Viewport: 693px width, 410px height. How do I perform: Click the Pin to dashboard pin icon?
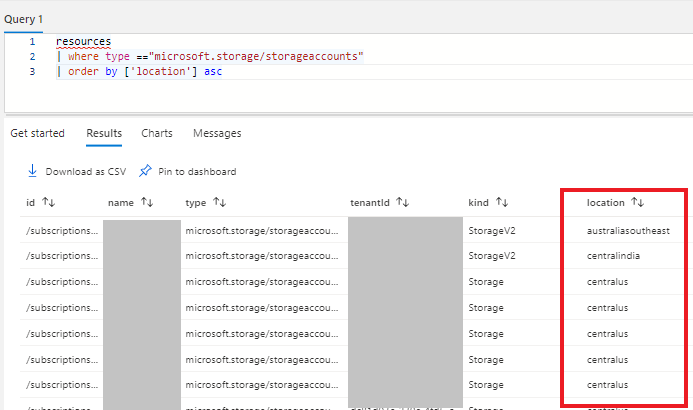(x=145, y=171)
